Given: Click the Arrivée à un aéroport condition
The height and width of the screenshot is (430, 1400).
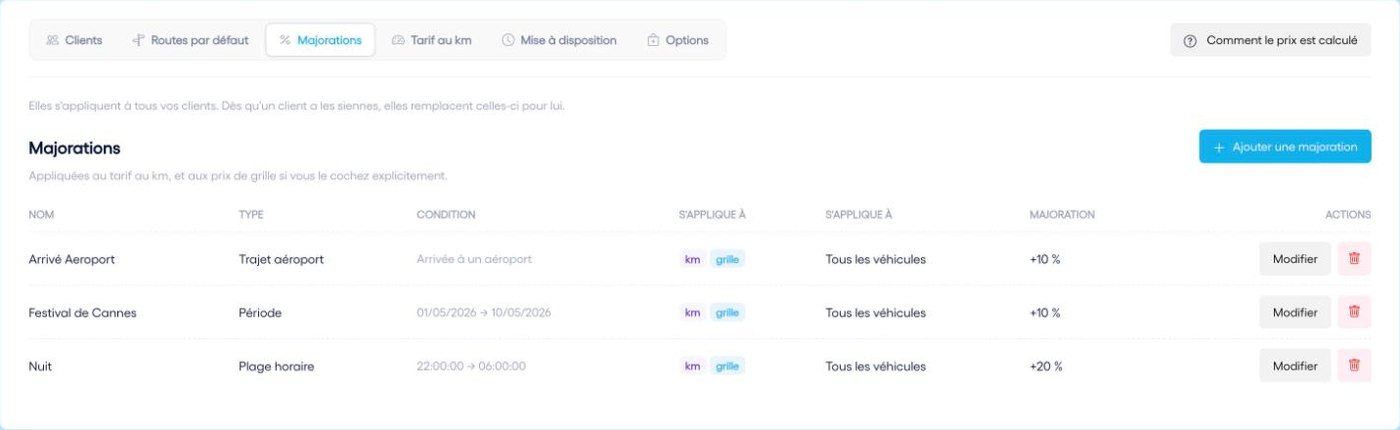Looking at the screenshot, I should 474,259.
